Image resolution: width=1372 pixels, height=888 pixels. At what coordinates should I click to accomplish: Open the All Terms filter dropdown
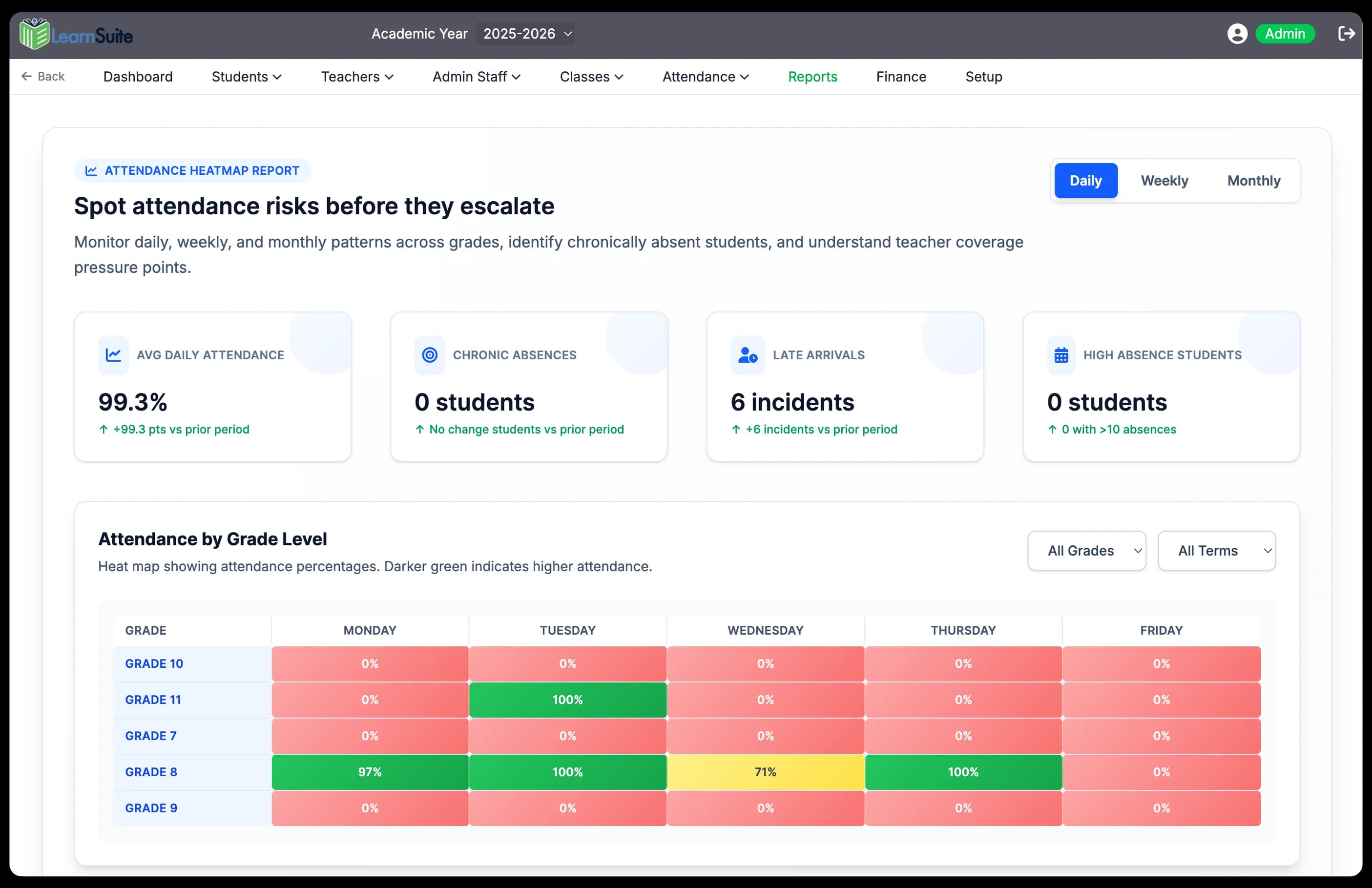click(1216, 551)
